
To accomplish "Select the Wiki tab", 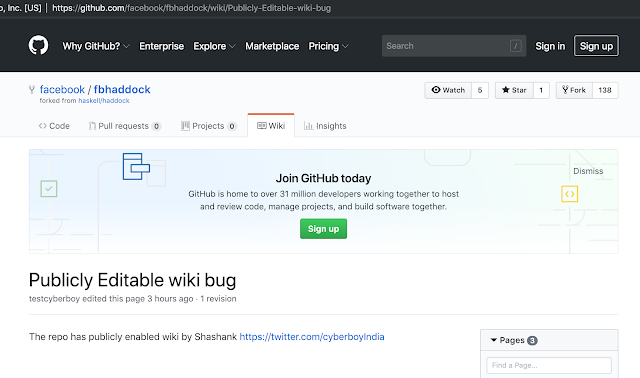I will (271, 126).
